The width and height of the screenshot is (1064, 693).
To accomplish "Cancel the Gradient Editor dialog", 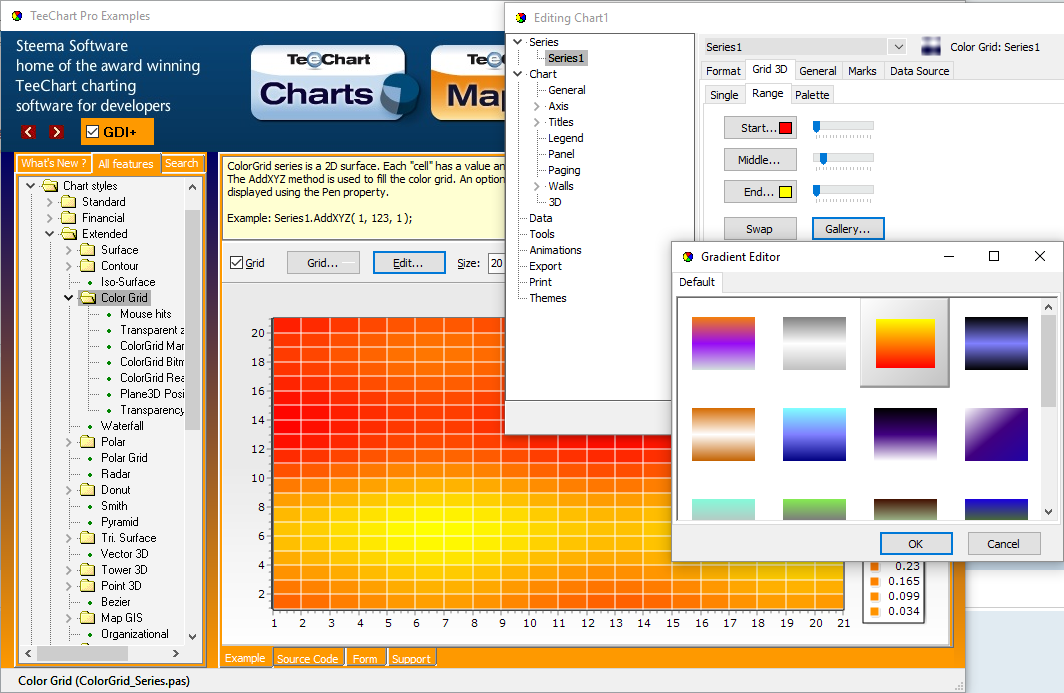I will click(1004, 544).
